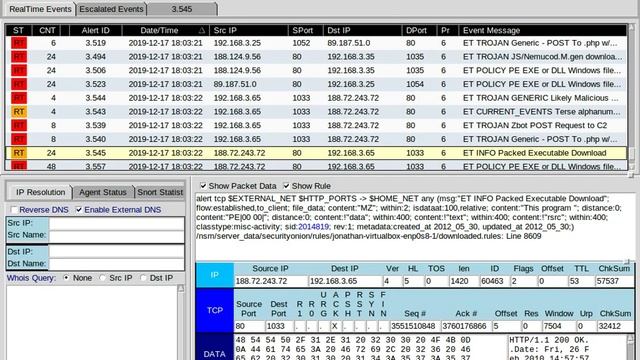Select the Dst IP Whois Query option
Image resolution: width=640 pixels, height=360 pixels.
(x=143, y=278)
